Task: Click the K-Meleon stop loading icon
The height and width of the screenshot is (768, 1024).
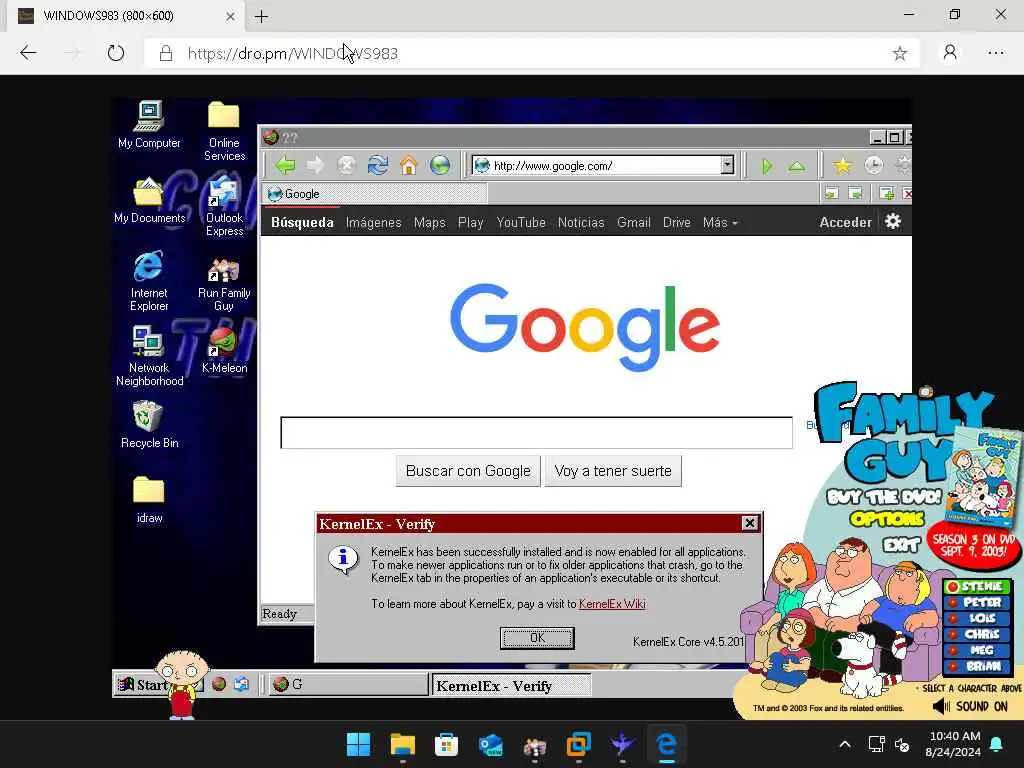Action: (346, 165)
